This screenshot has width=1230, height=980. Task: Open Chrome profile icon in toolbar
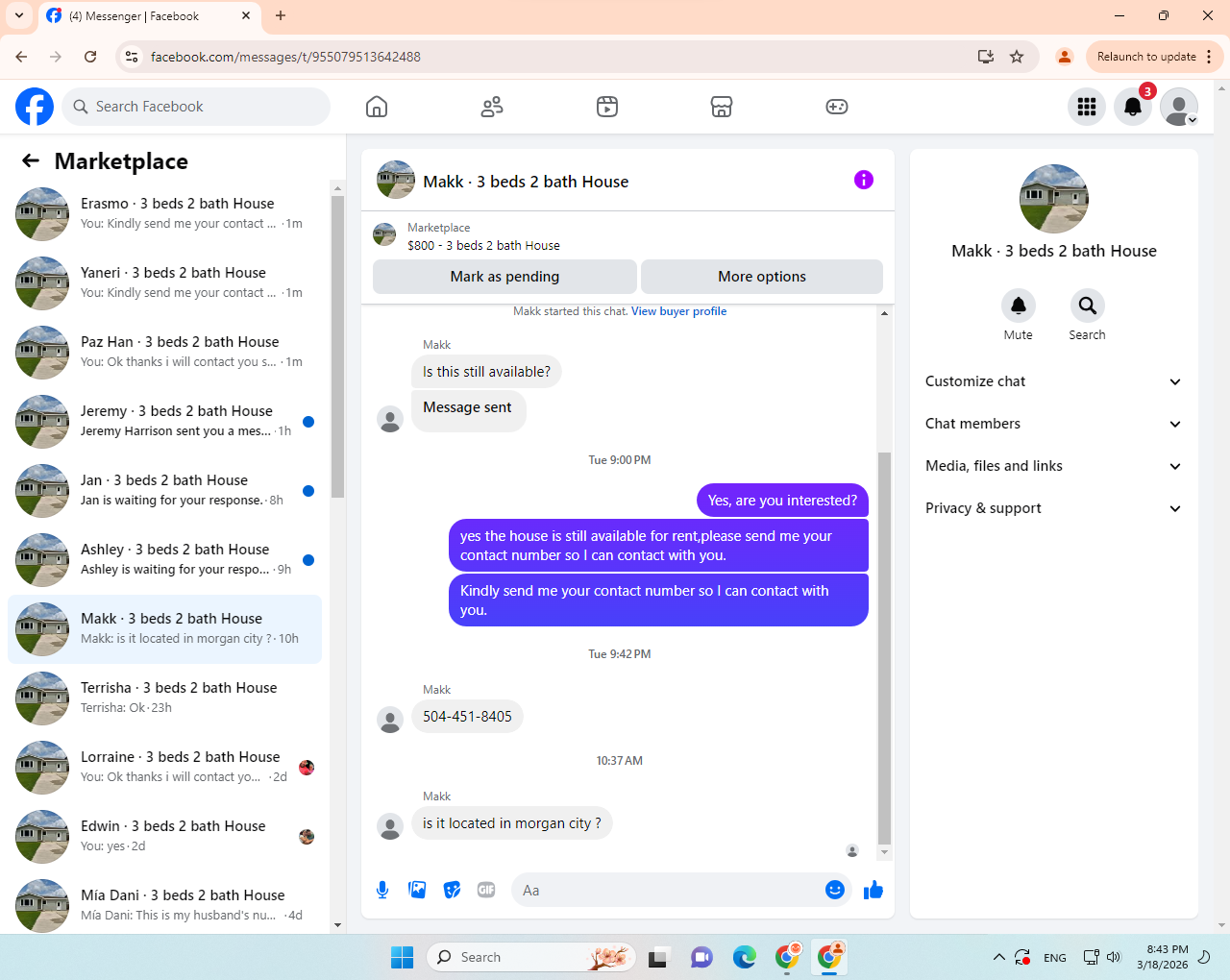pos(1065,57)
